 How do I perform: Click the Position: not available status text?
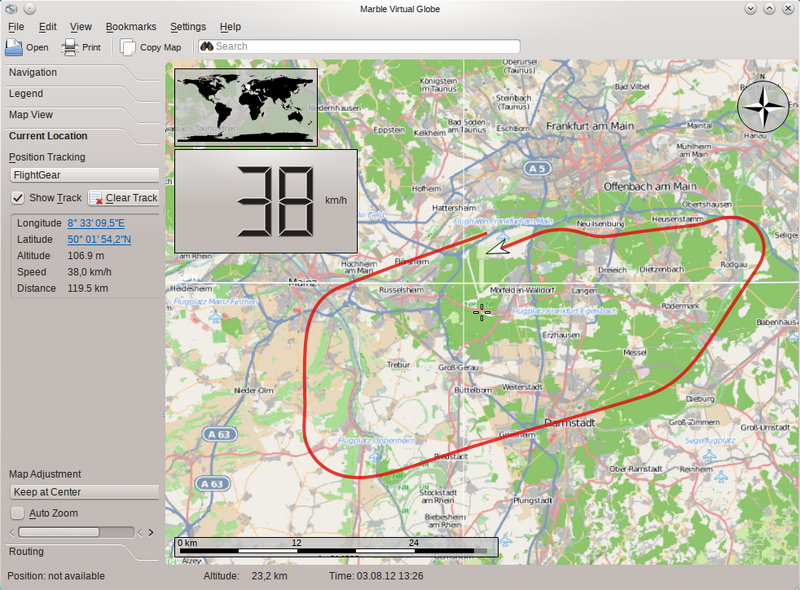tap(56, 576)
